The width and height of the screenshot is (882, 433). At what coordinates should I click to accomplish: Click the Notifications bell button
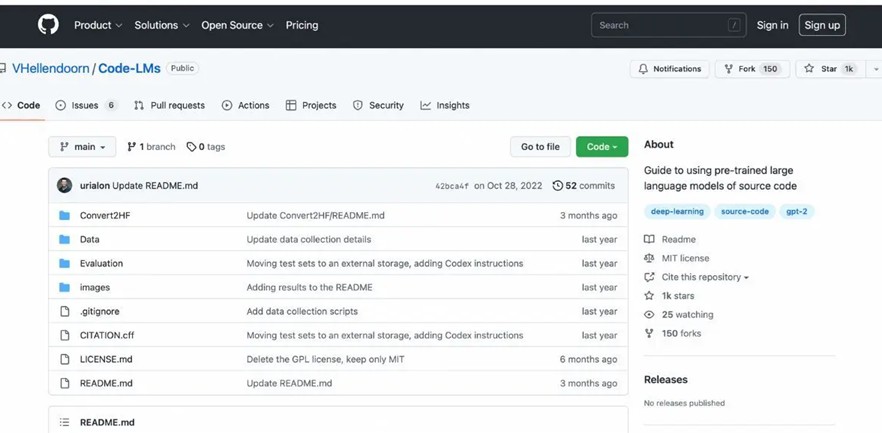click(x=669, y=69)
